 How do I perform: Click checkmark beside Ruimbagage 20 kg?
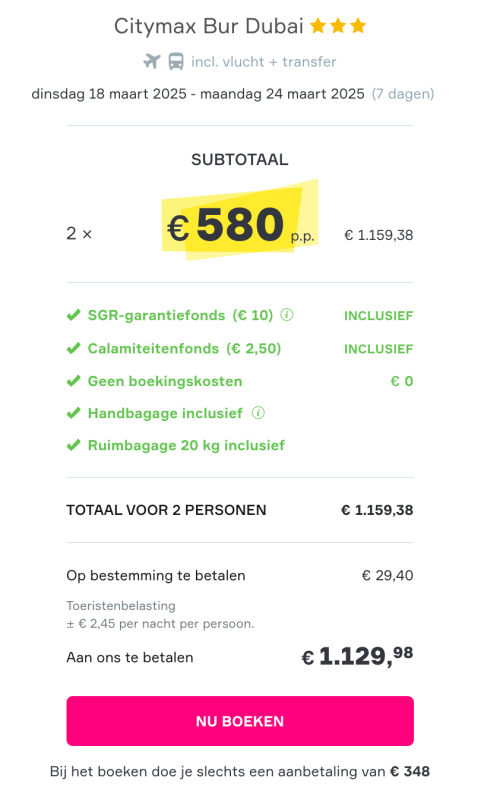[74, 445]
